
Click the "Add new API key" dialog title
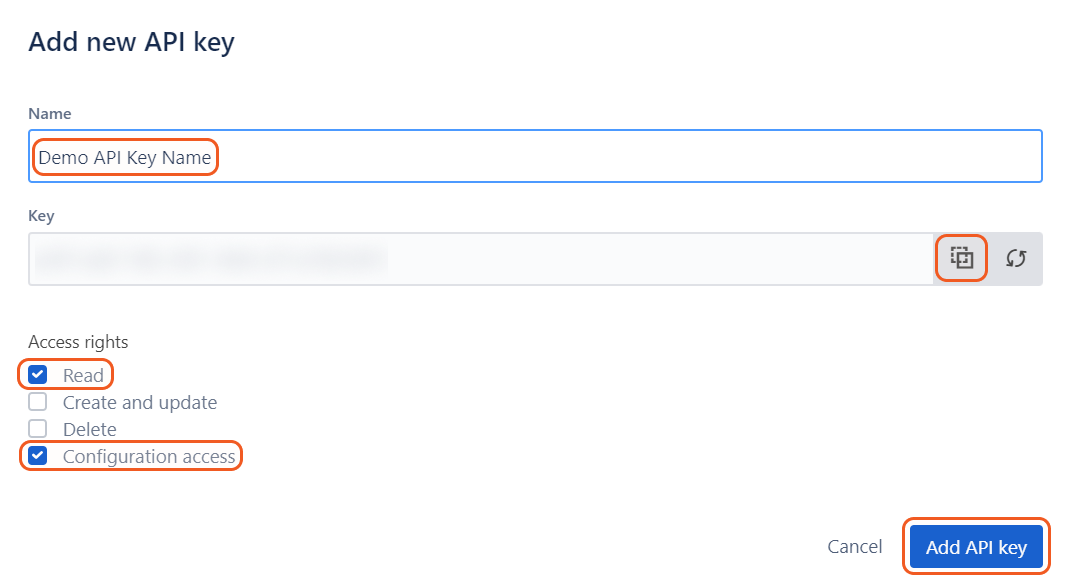click(131, 43)
